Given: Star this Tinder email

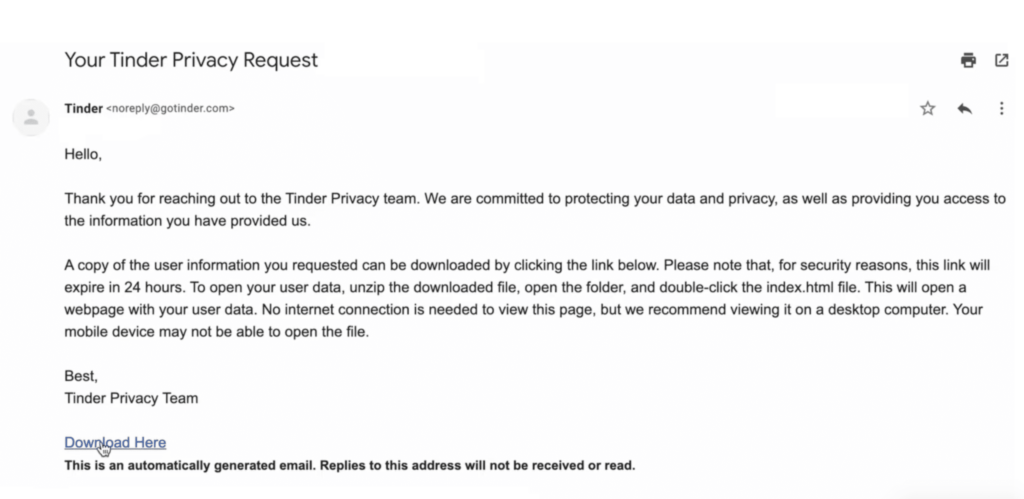Looking at the screenshot, I should pyautogui.click(x=927, y=108).
